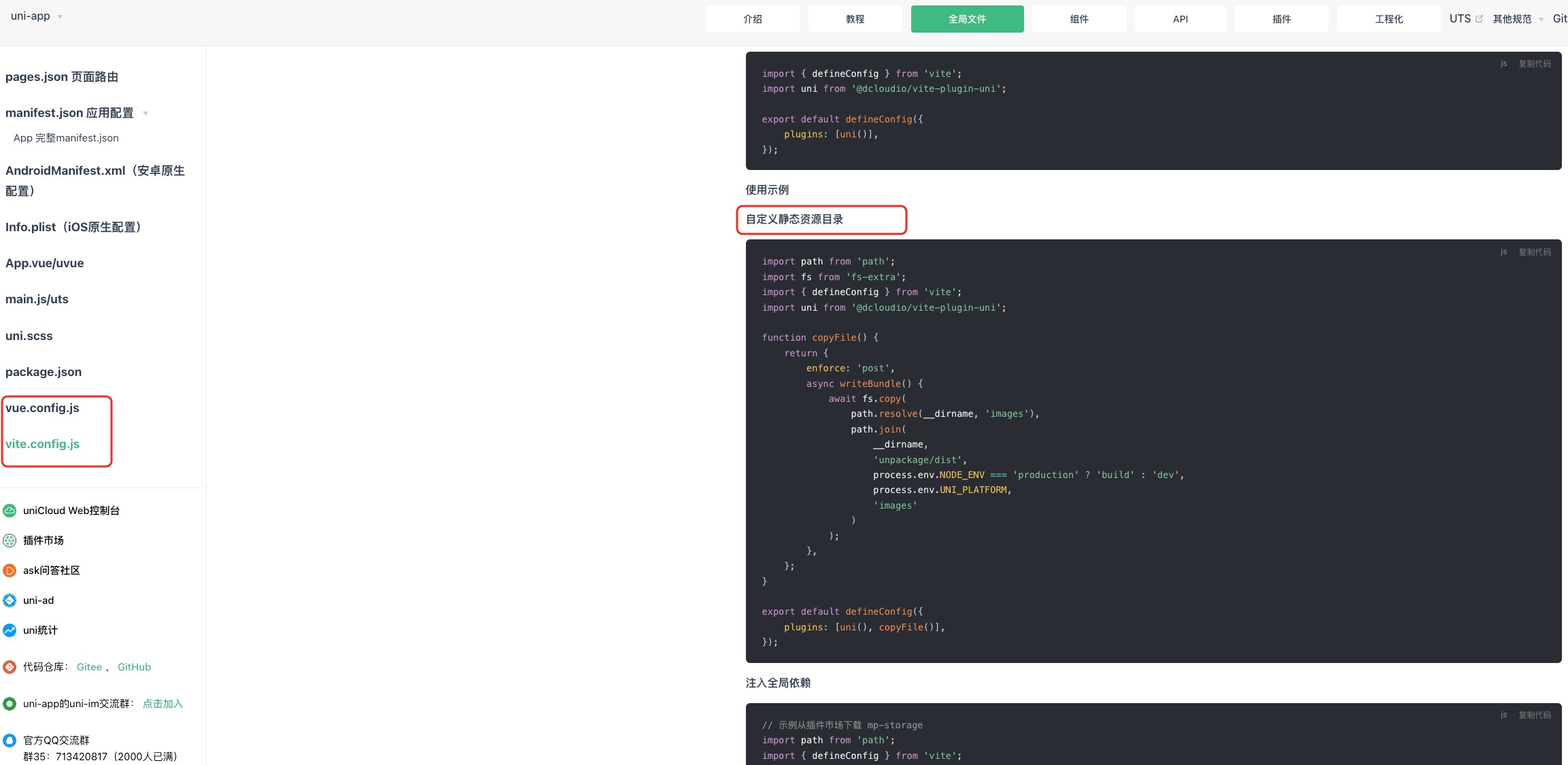Click the uni-ad icon
The image size is (1568, 765).
(10, 600)
